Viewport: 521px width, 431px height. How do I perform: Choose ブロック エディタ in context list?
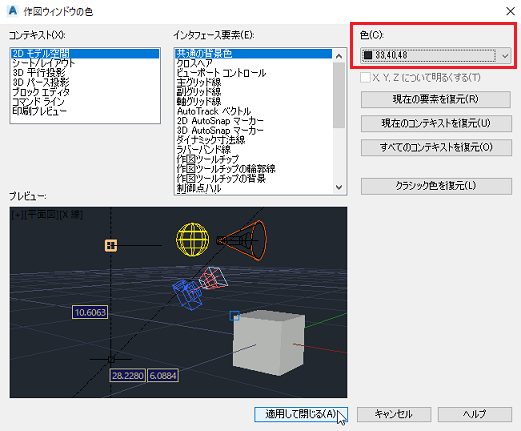41,92
